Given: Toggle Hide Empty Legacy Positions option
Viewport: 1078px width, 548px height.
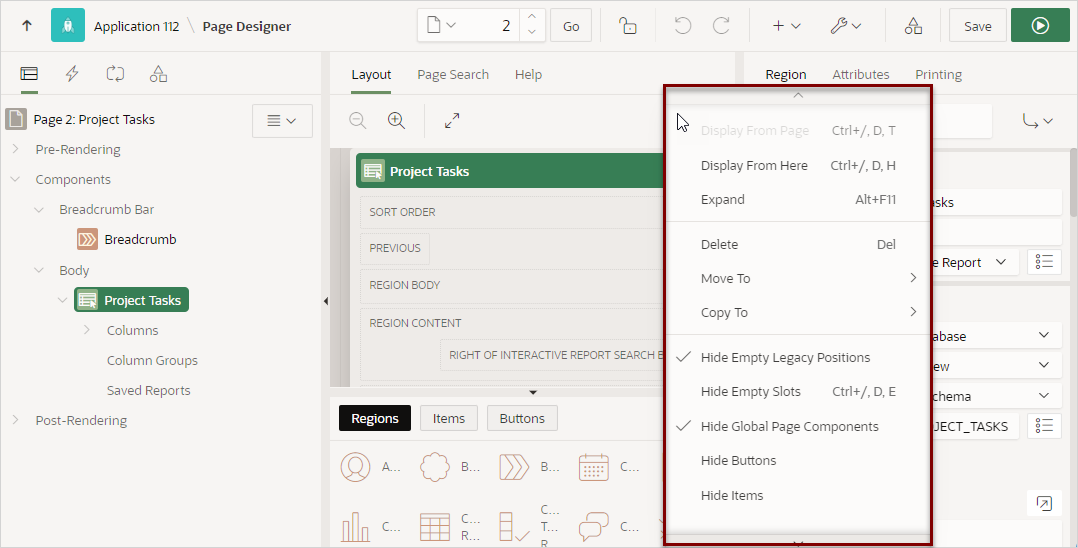Looking at the screenshot, I should click(x=798, y=358).
